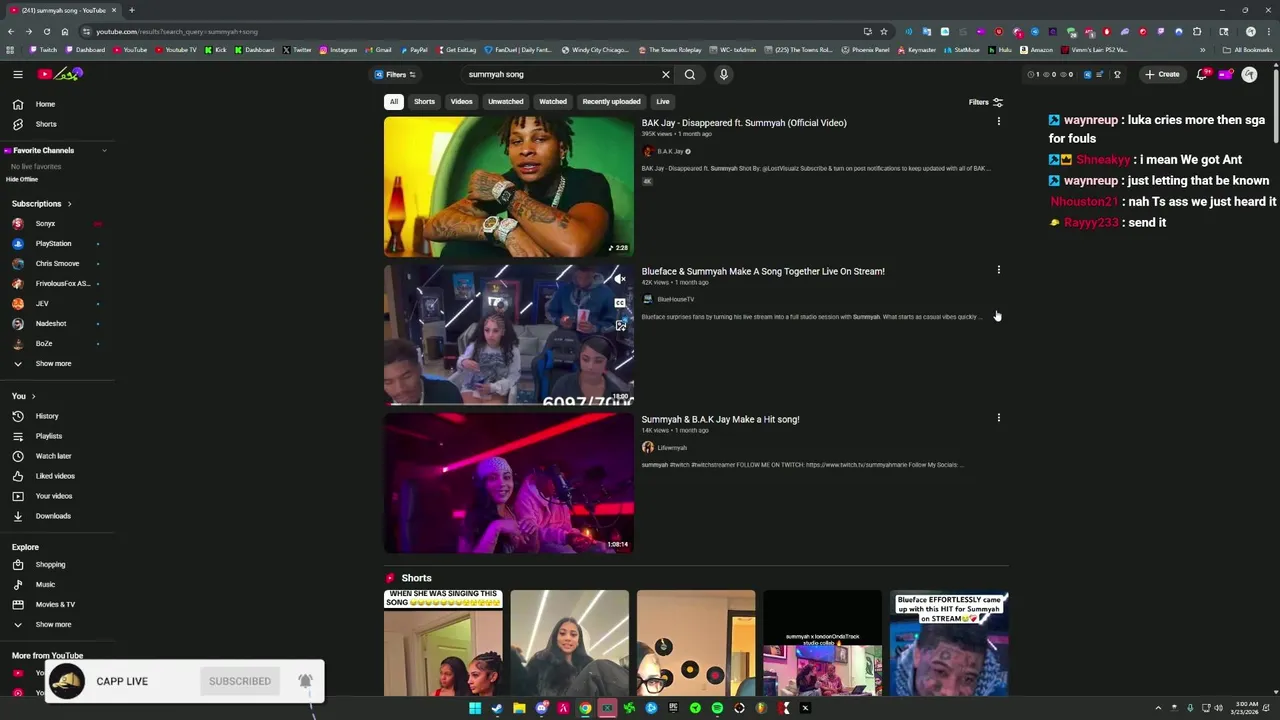Image resolution: width=1280 pixels, height=720 pixels.
Task: Collapse the Favorite Channels section chevron
Action: point(104,151)
